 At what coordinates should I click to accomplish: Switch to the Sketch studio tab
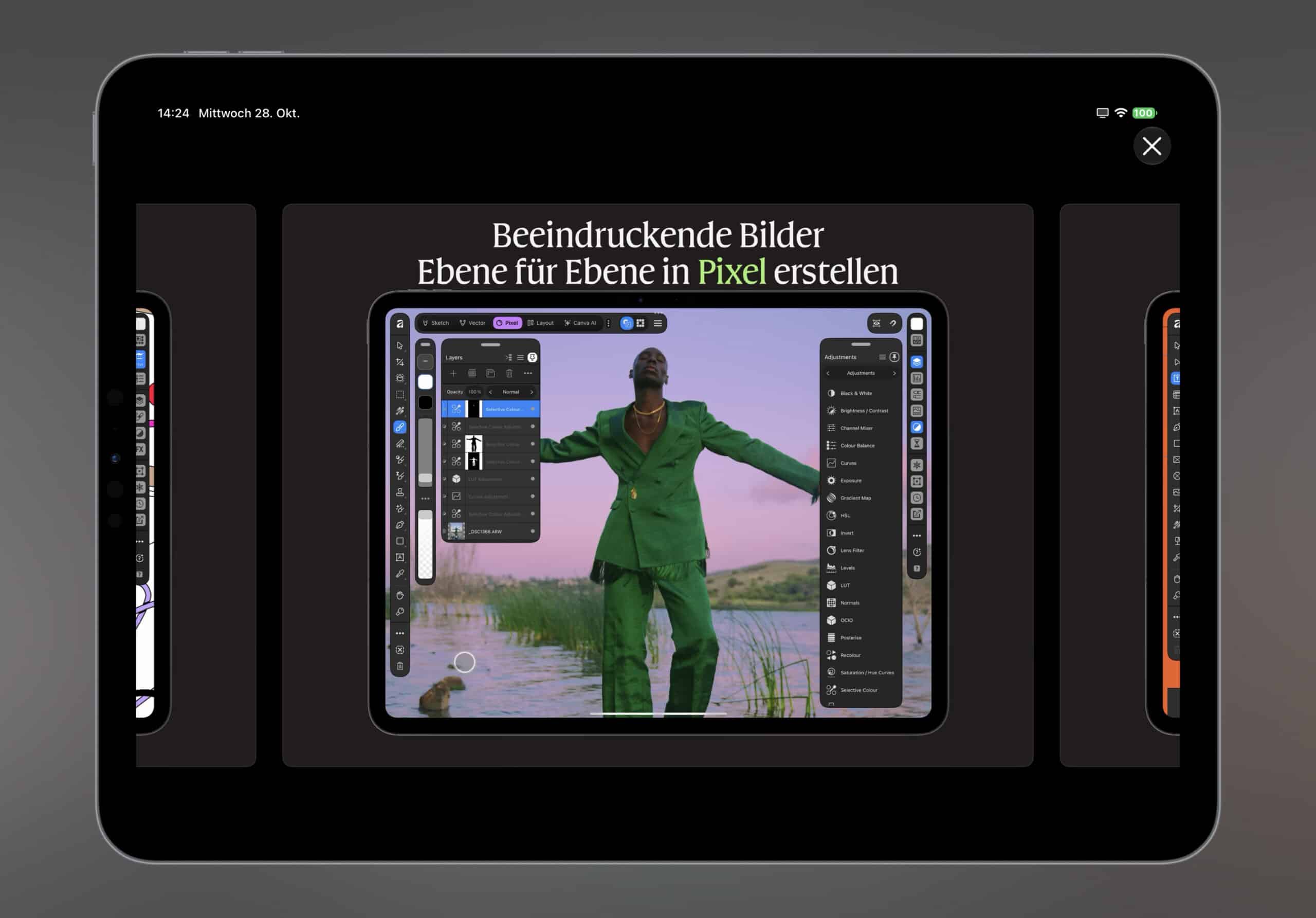(x=435, y=323)
